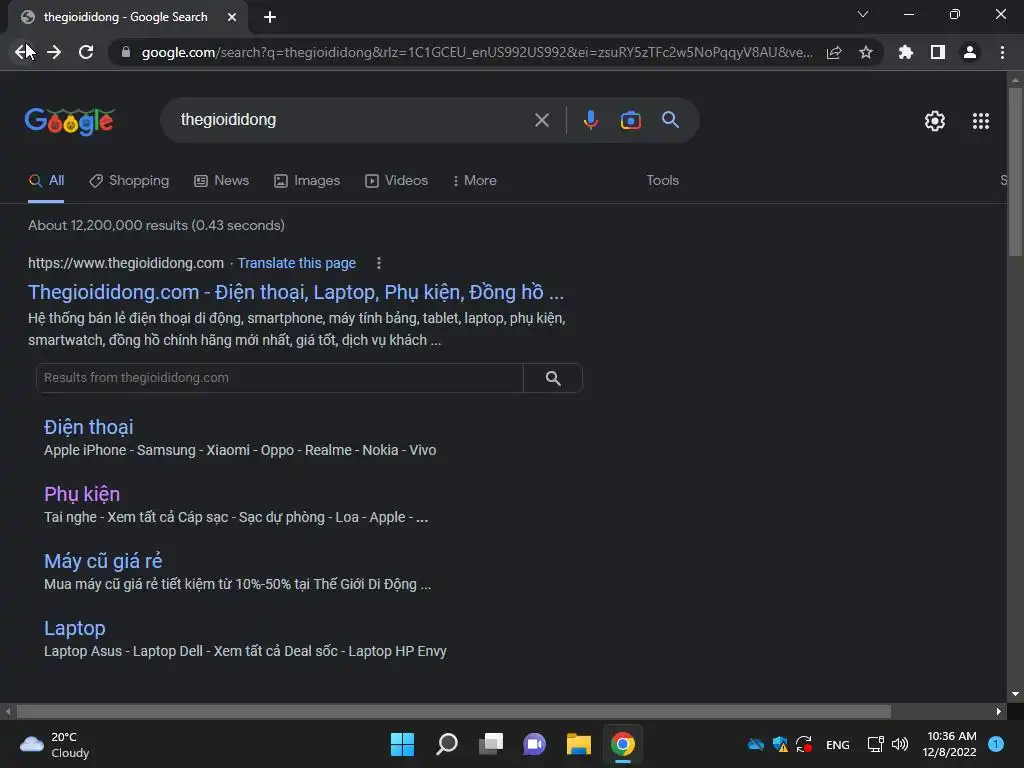The image size is (1024, 768).
Task: Click the site search magnifier button
Action: [x=553, y=378]
